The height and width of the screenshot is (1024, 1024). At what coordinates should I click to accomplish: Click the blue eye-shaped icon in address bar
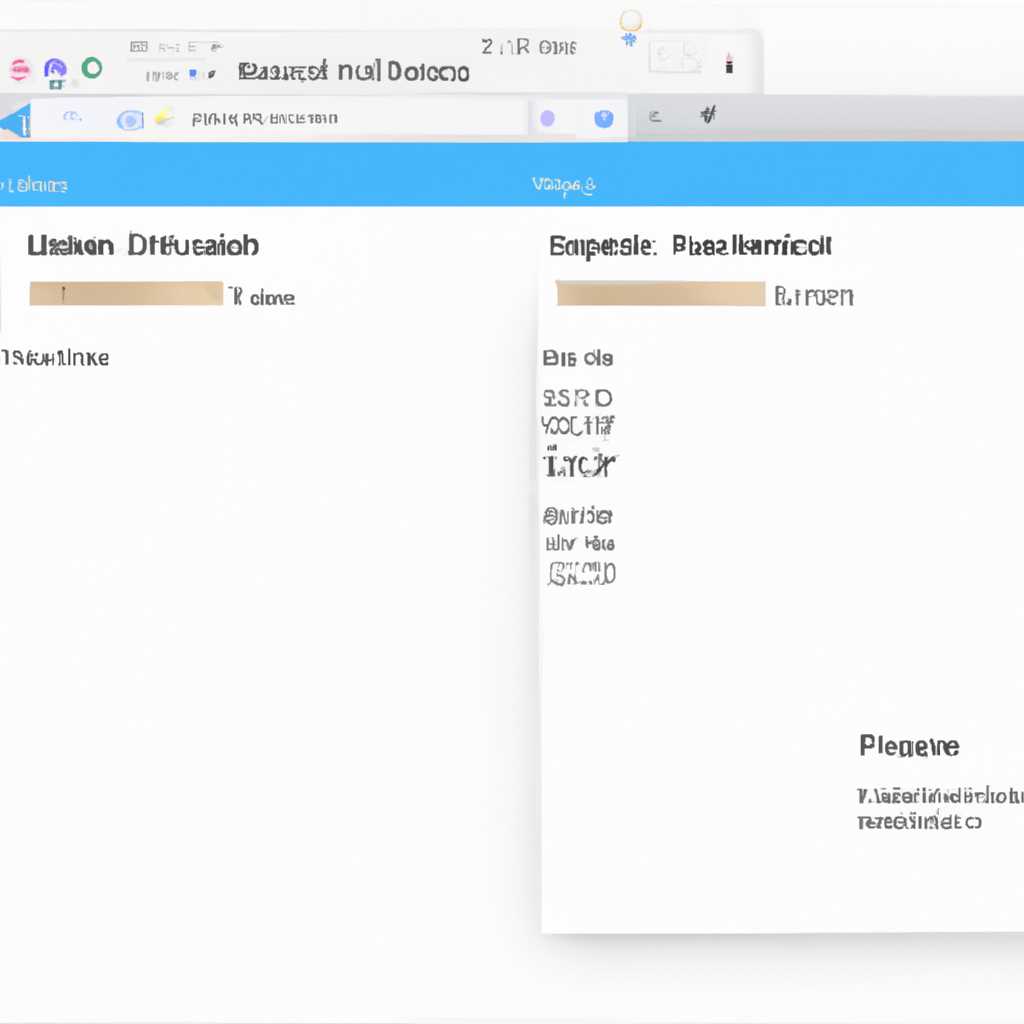click(x=130, y=120)
